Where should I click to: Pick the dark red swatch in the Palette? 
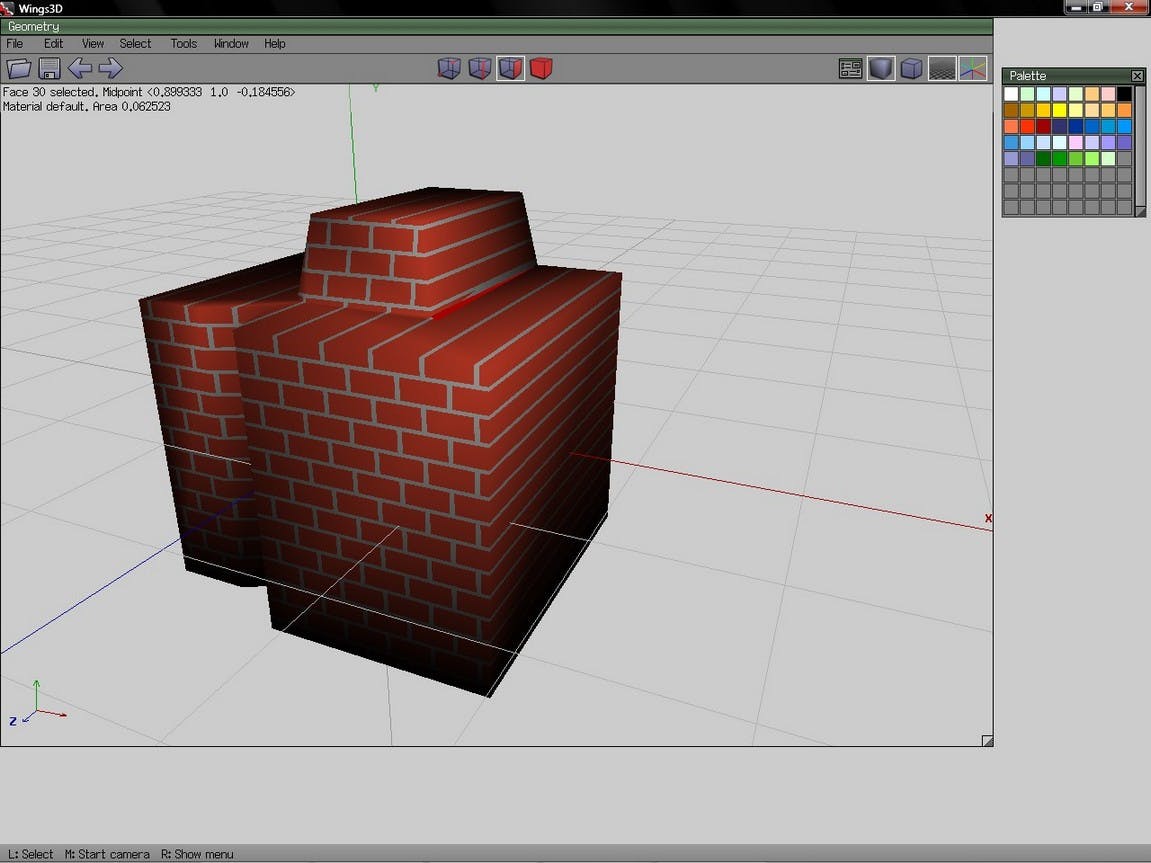(x=1043, y=126)
